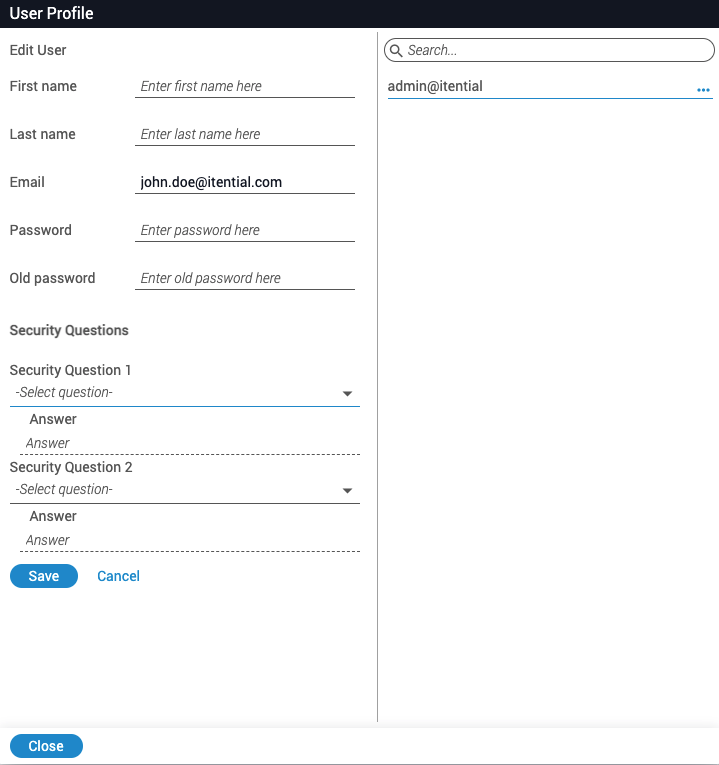The height and width of the screenshot is (765, 719).
Task: Click the Old password input field
Action: [x=245, y=279]
